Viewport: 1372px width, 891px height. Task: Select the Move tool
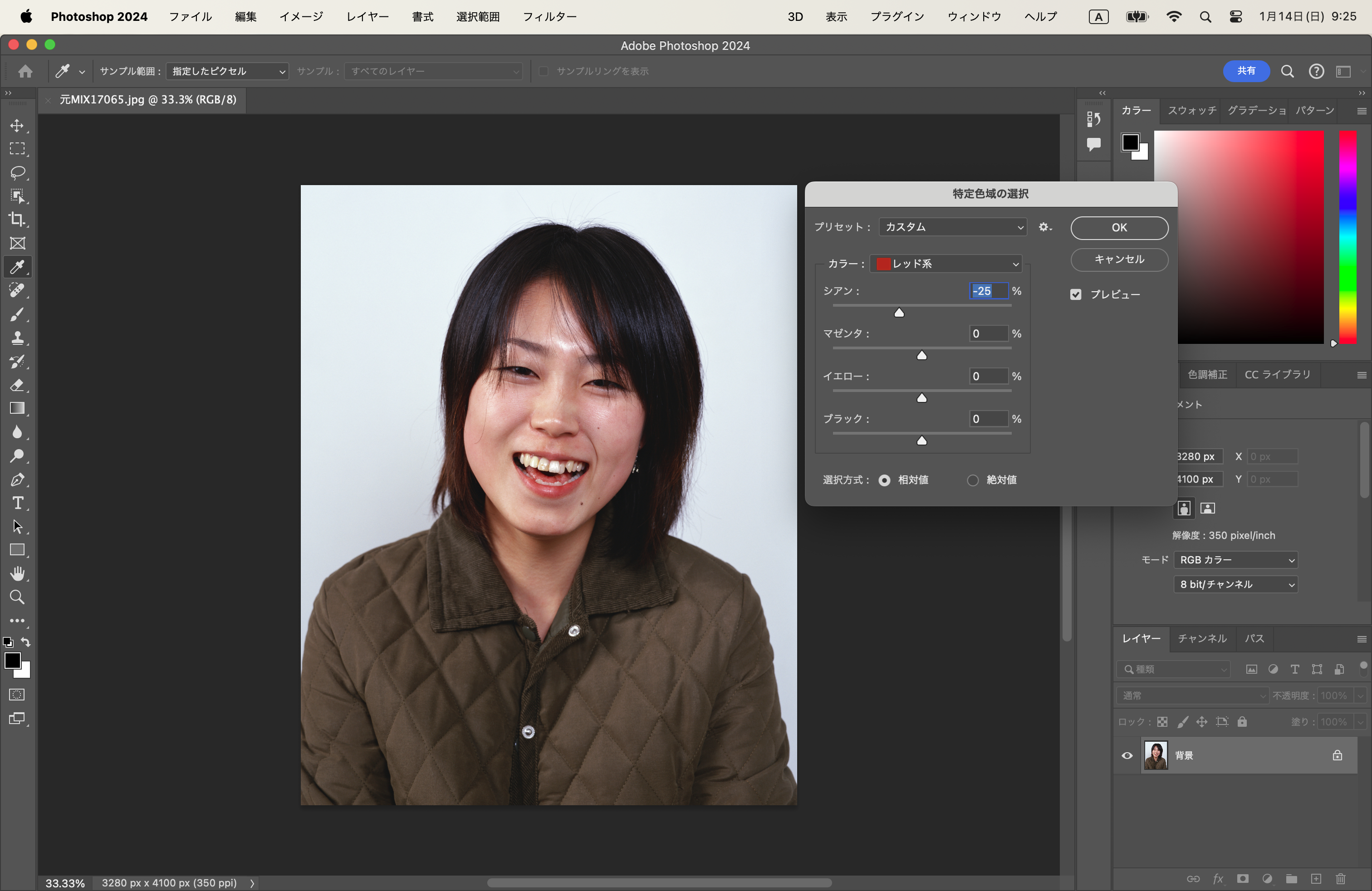pos(17,126)
